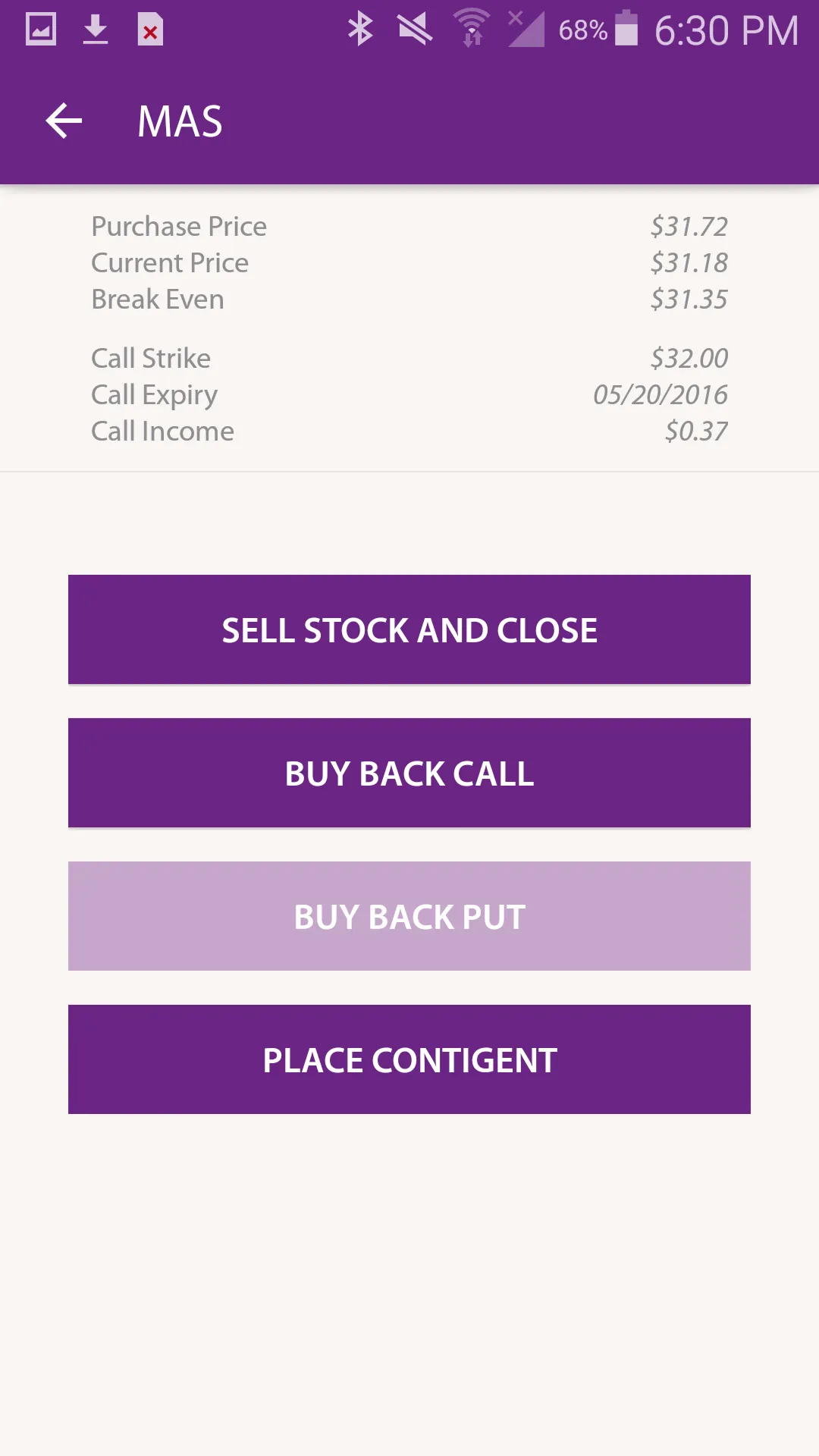819x1456 pixels.
Task: Tap the download notification icon
Action: (96, 30)
